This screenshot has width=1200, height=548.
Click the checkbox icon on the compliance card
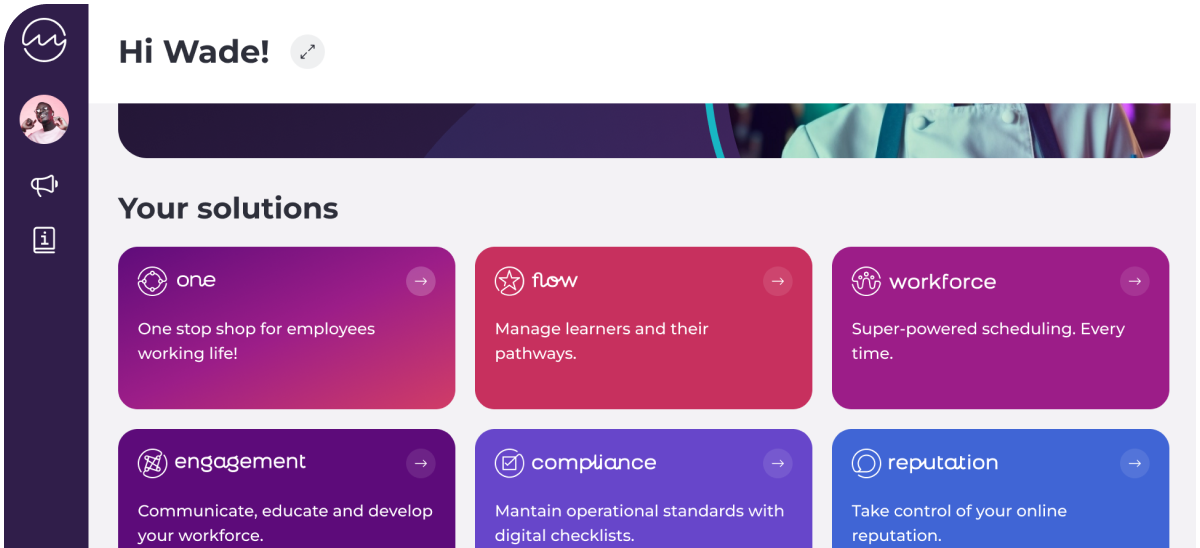510,463
